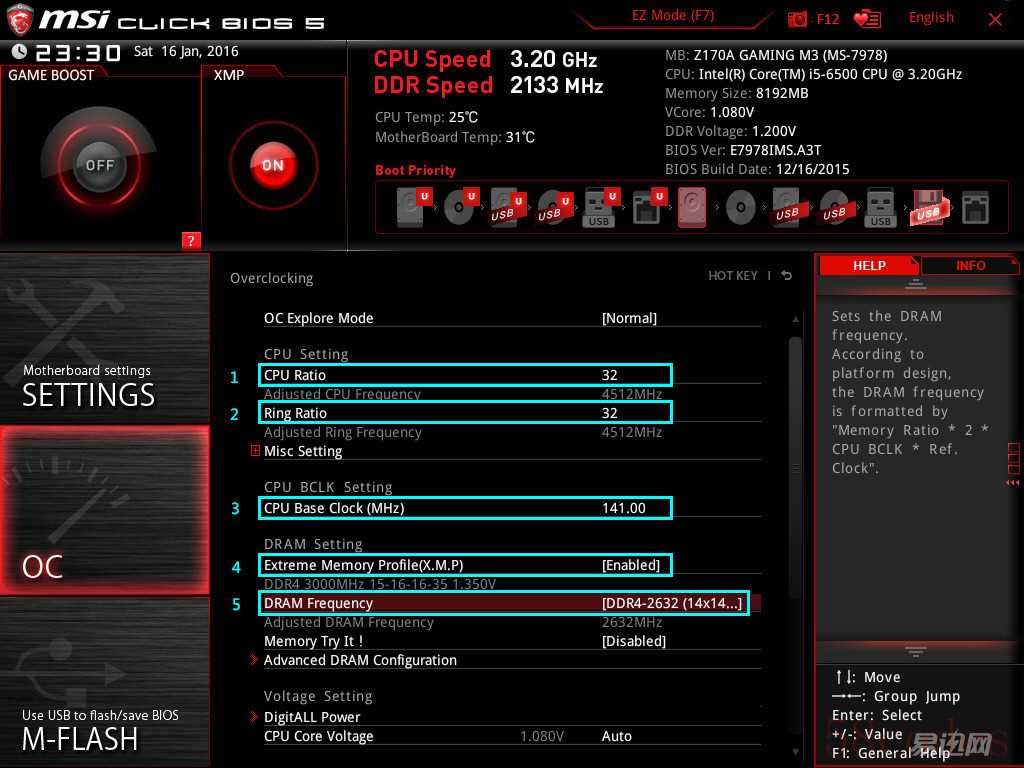Click the system time 23:30
1024x768 pixels.
point(78,52)
